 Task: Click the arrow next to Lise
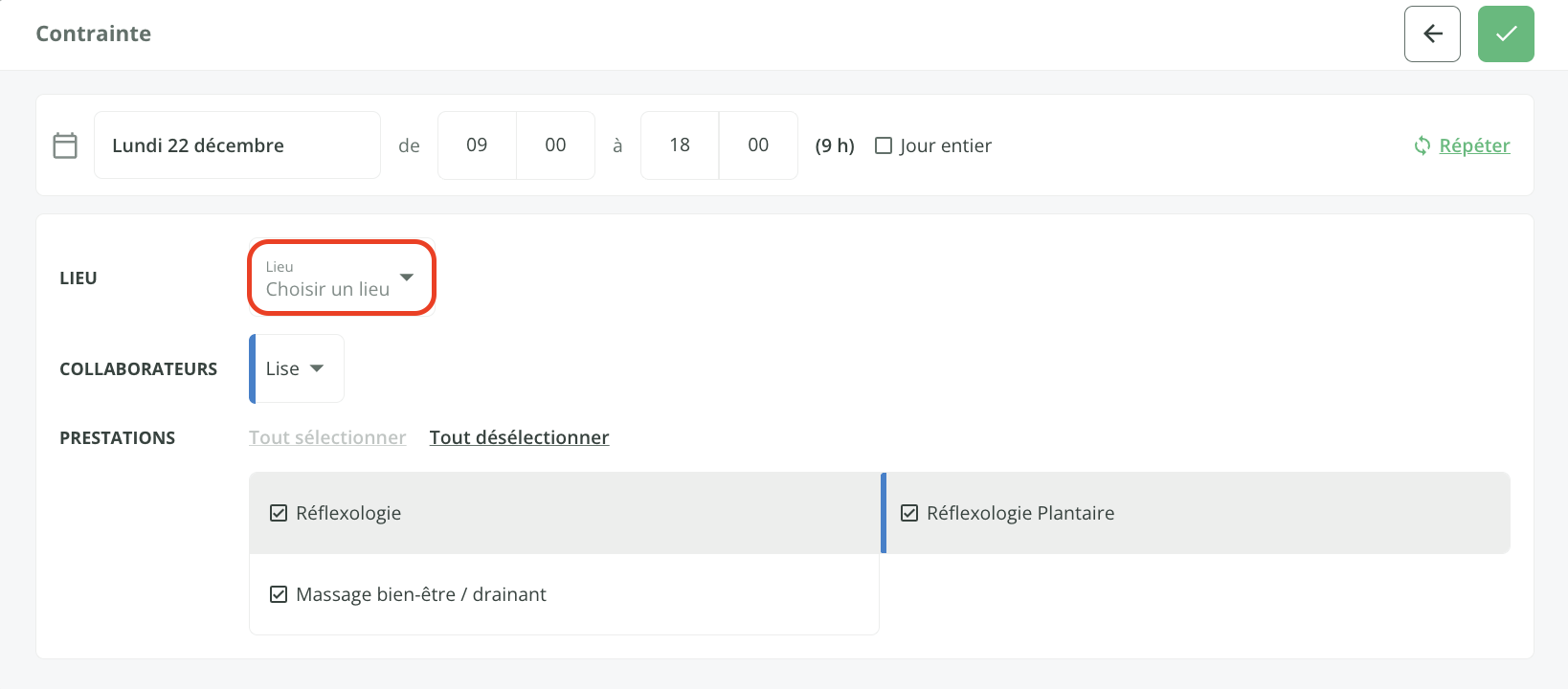pyautogui.click(x=317, y=368)
